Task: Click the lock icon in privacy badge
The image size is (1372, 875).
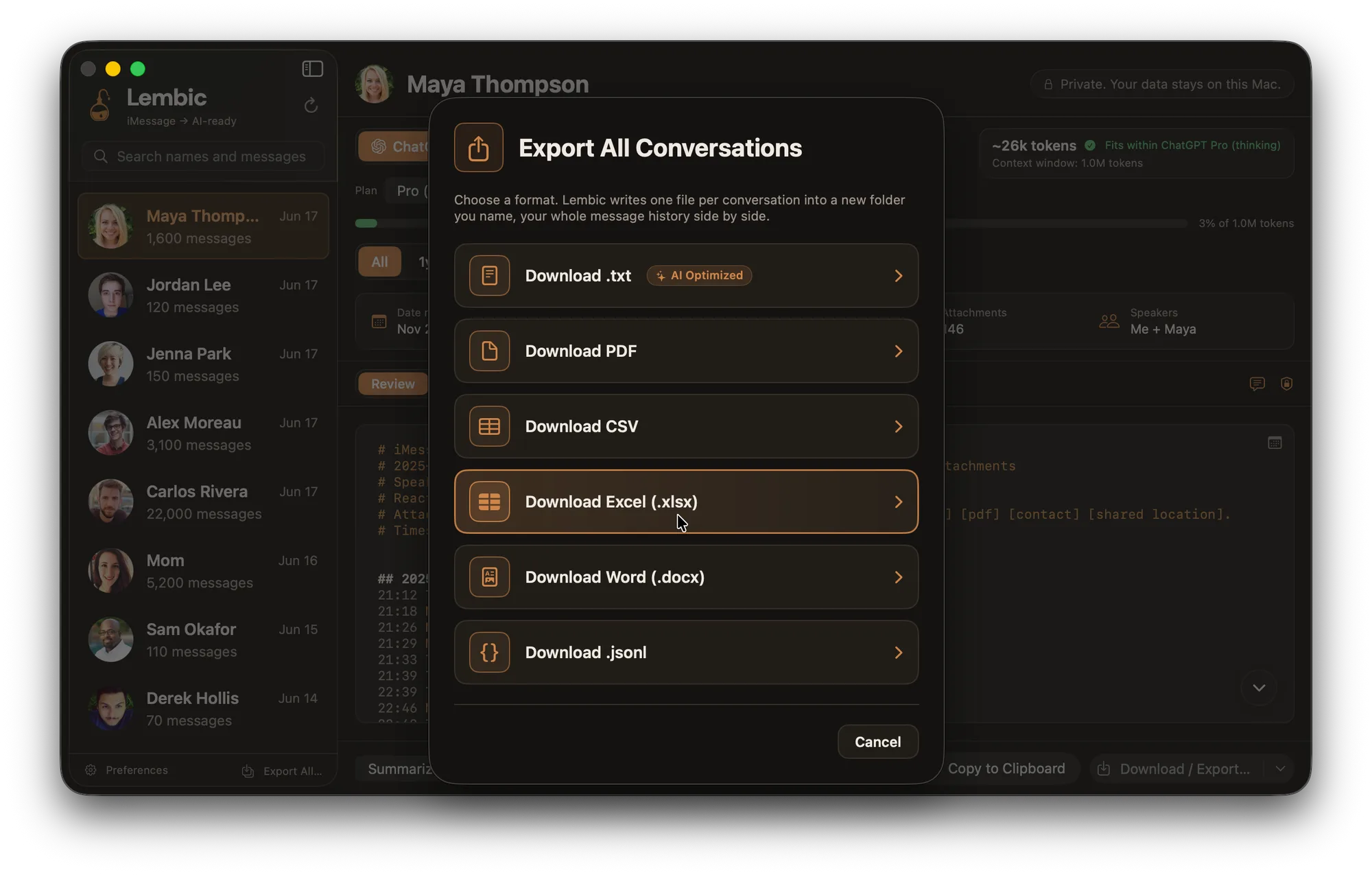Action: [x=1048, y=84]
